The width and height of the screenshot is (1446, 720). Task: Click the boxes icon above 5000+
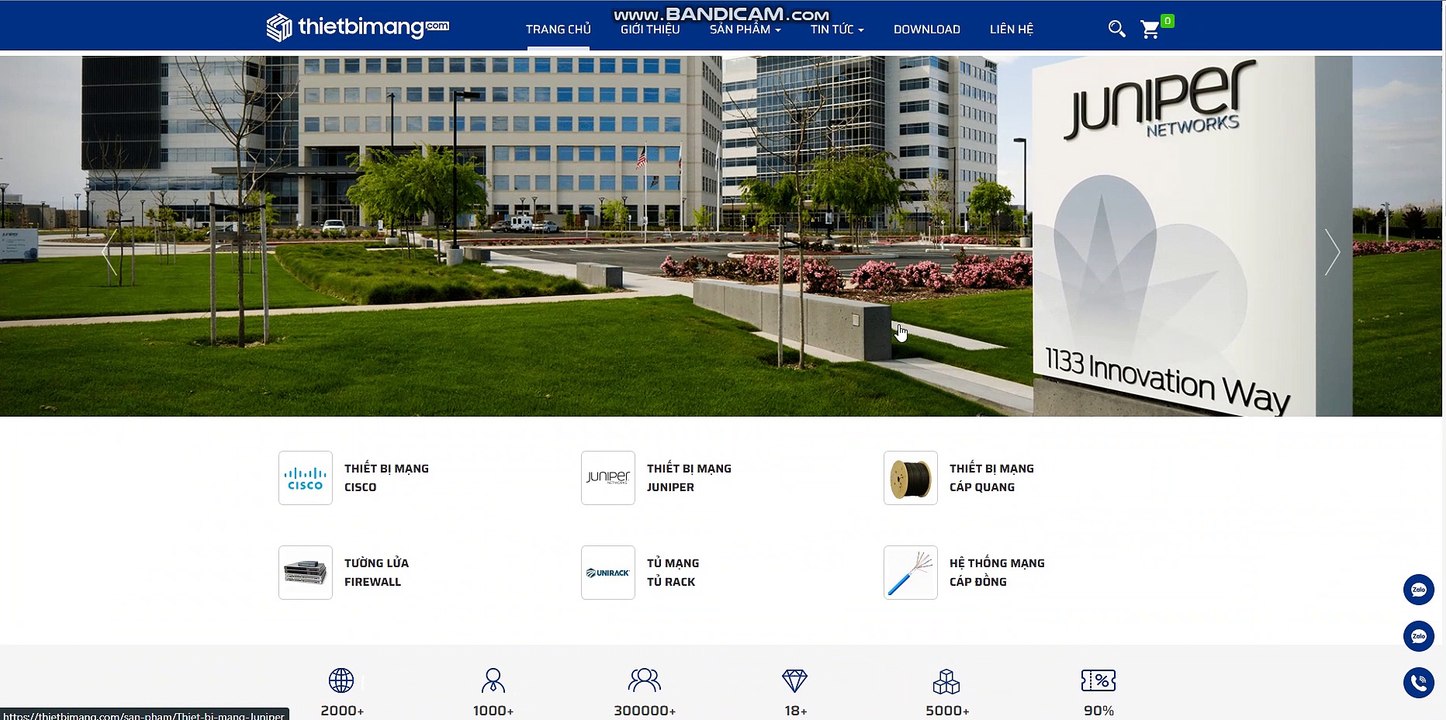946,682
